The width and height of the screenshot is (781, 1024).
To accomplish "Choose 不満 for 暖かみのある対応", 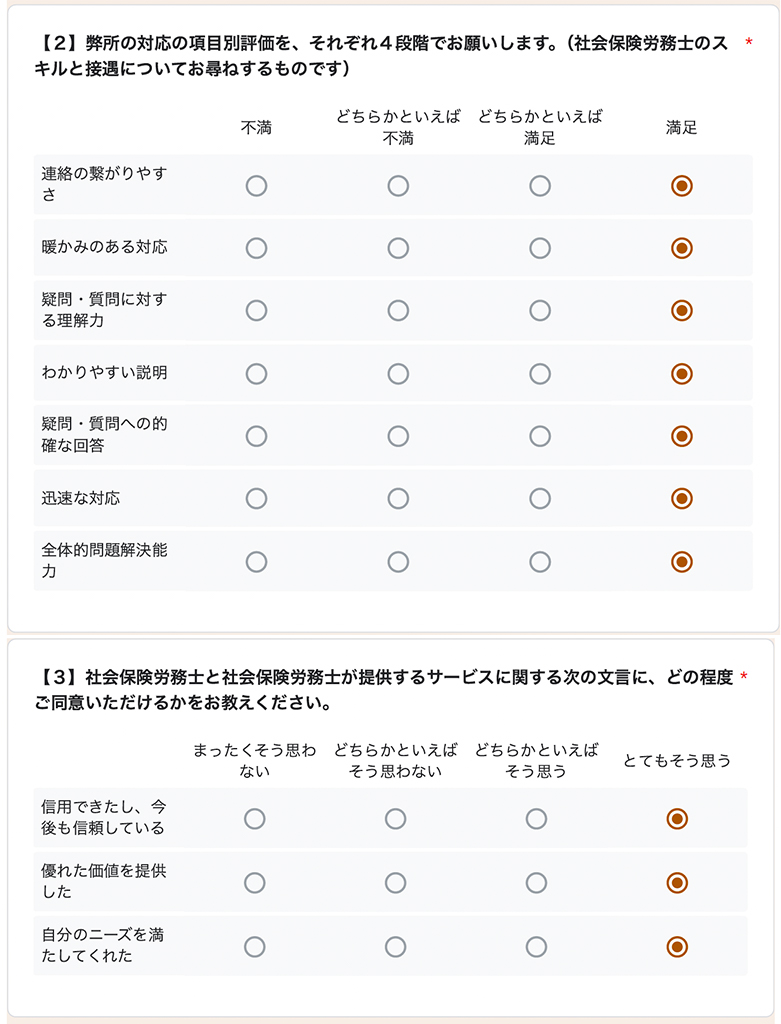I will (x=256, y=248).
